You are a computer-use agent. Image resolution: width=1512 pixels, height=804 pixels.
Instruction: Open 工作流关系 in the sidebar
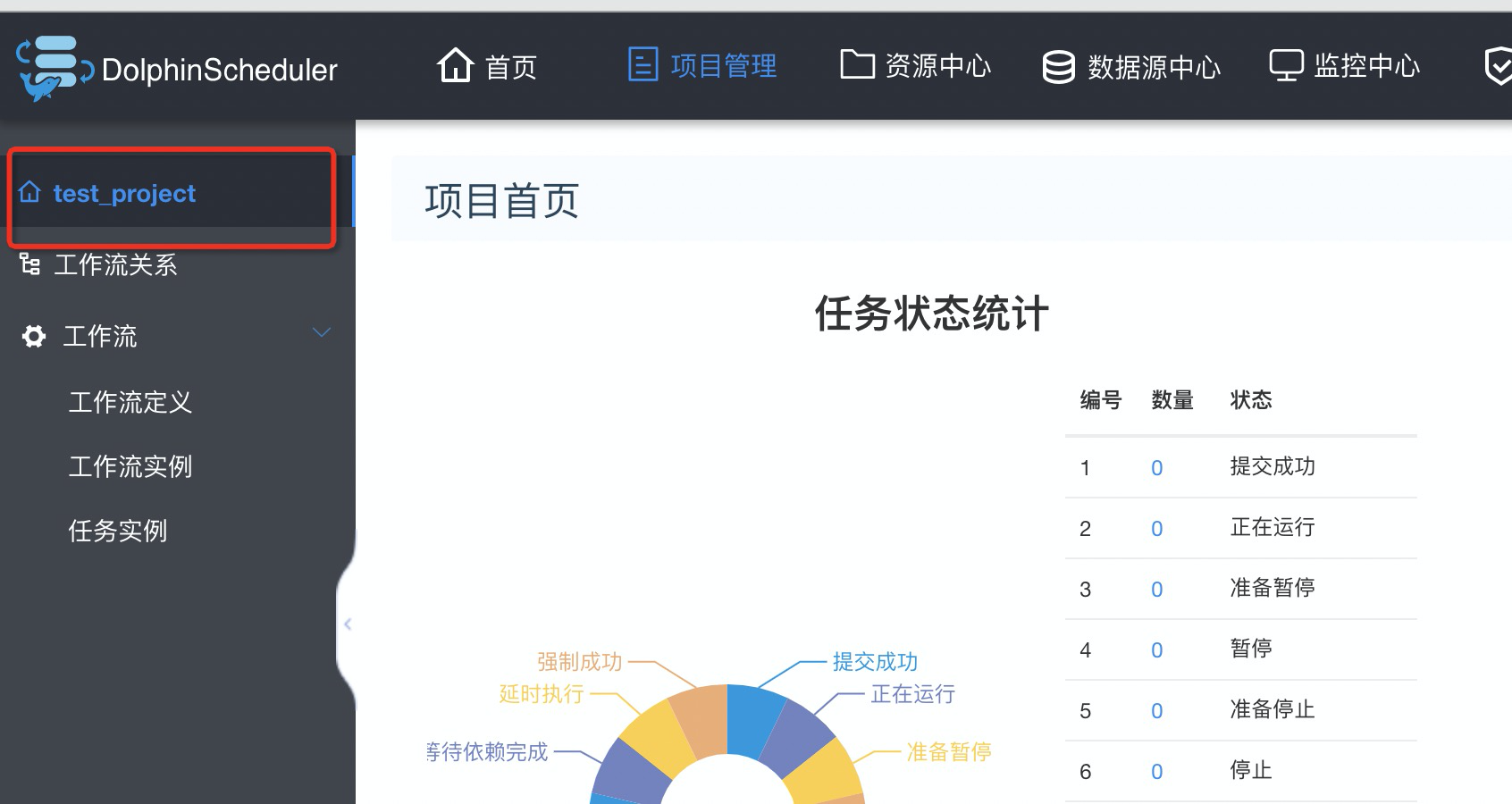(x=115, y=264)
